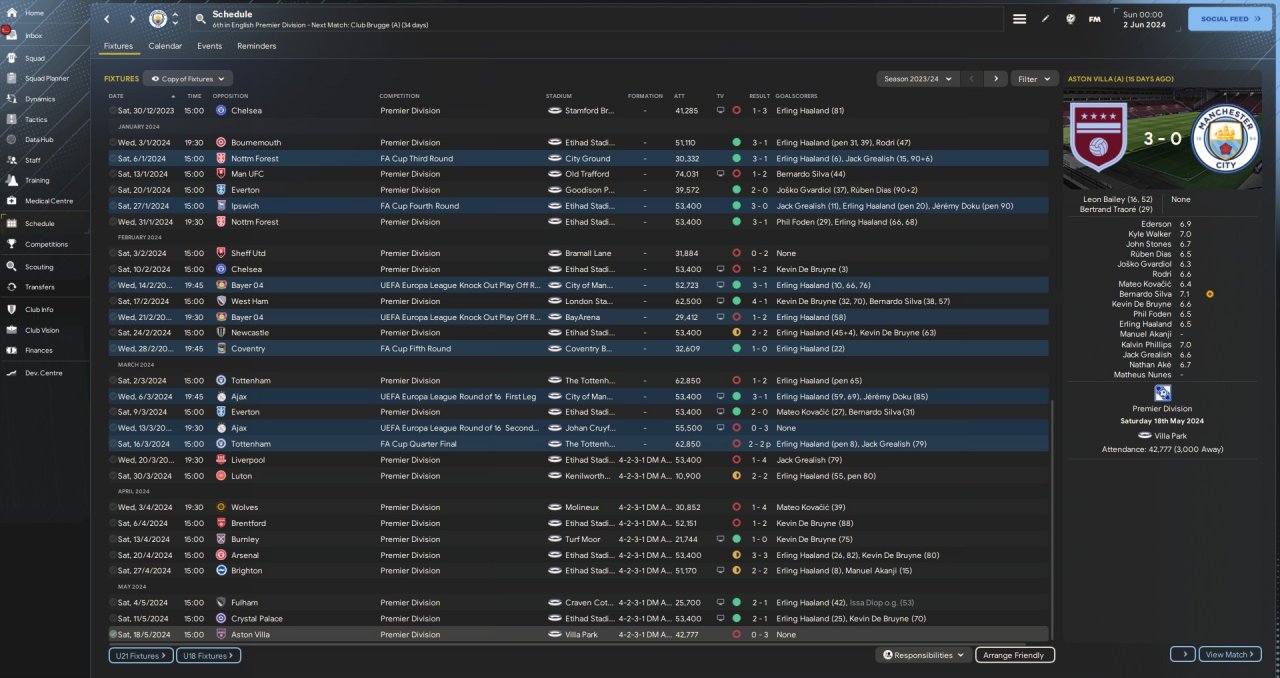1280x678 pixels.
Task: Click the Manchester City badge in header
Action: tap(158, 19)
